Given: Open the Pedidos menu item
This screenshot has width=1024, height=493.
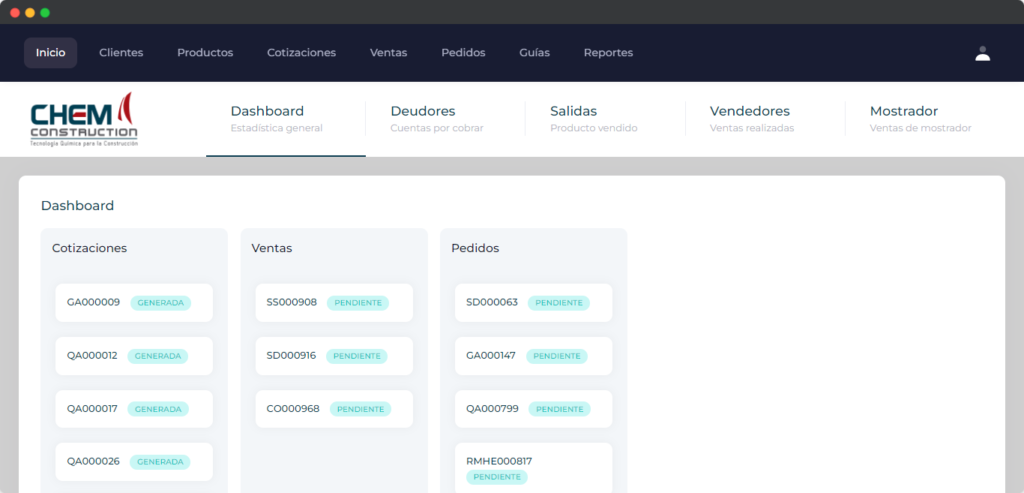Looking at the screenshot, I should pyautogui.click(x=463, y=53).
